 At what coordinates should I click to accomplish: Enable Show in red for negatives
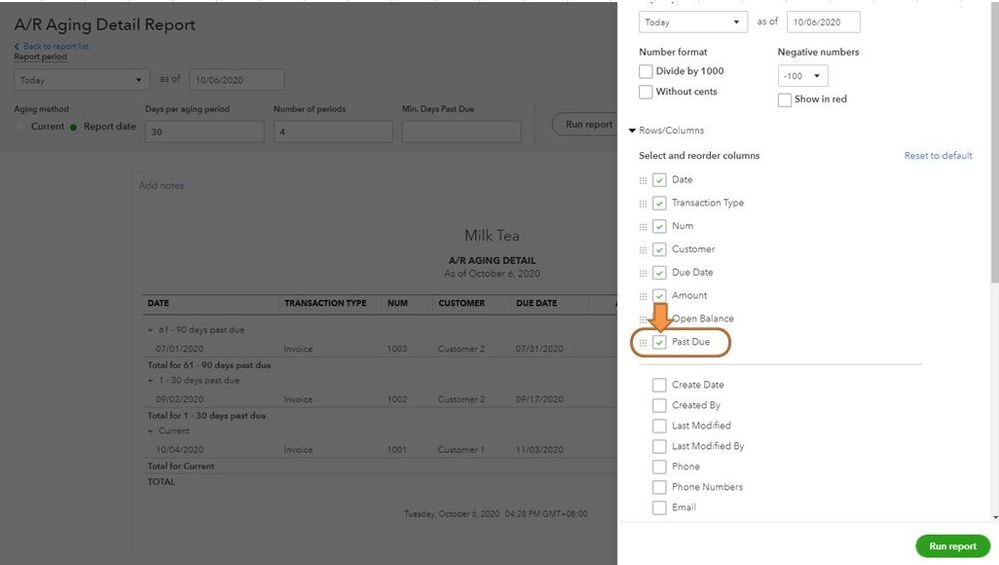[x=784, y=99]
